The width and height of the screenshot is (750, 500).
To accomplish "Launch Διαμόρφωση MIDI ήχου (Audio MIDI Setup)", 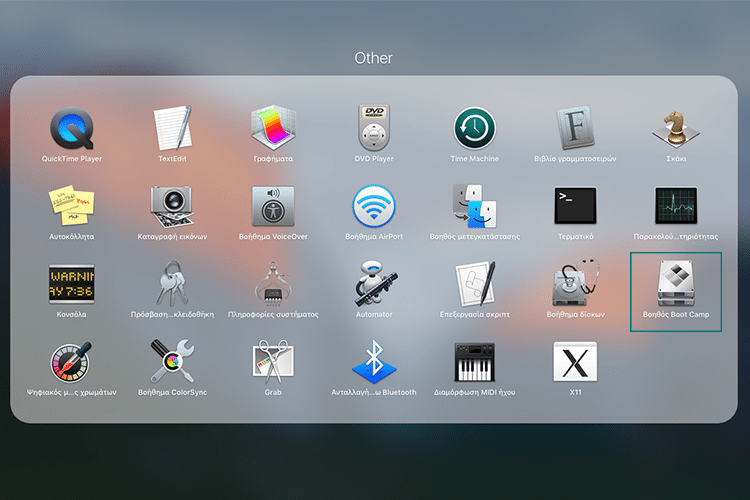I will point(474,362).
